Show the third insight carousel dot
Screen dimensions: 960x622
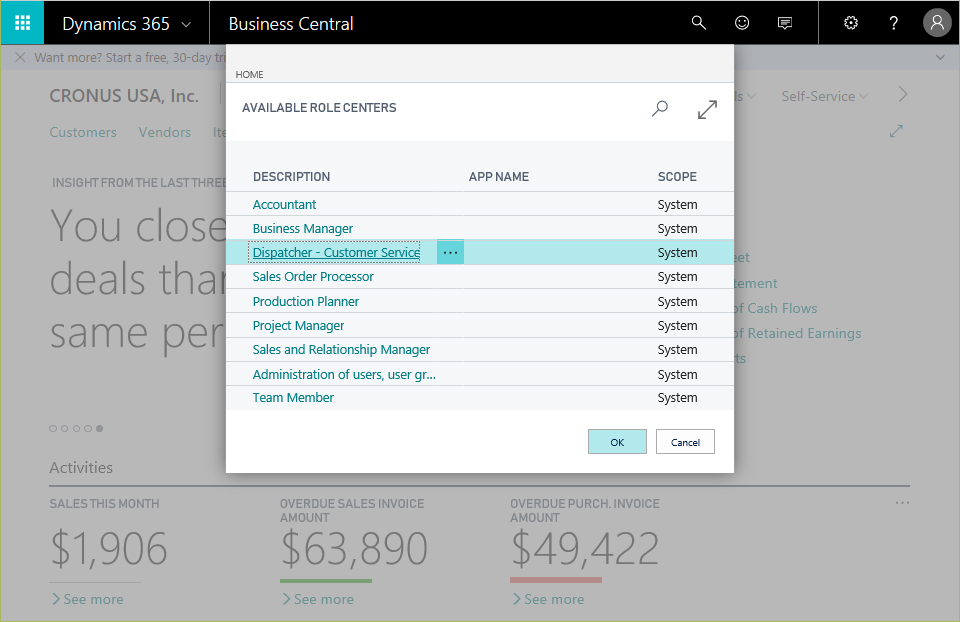[76, 429]
